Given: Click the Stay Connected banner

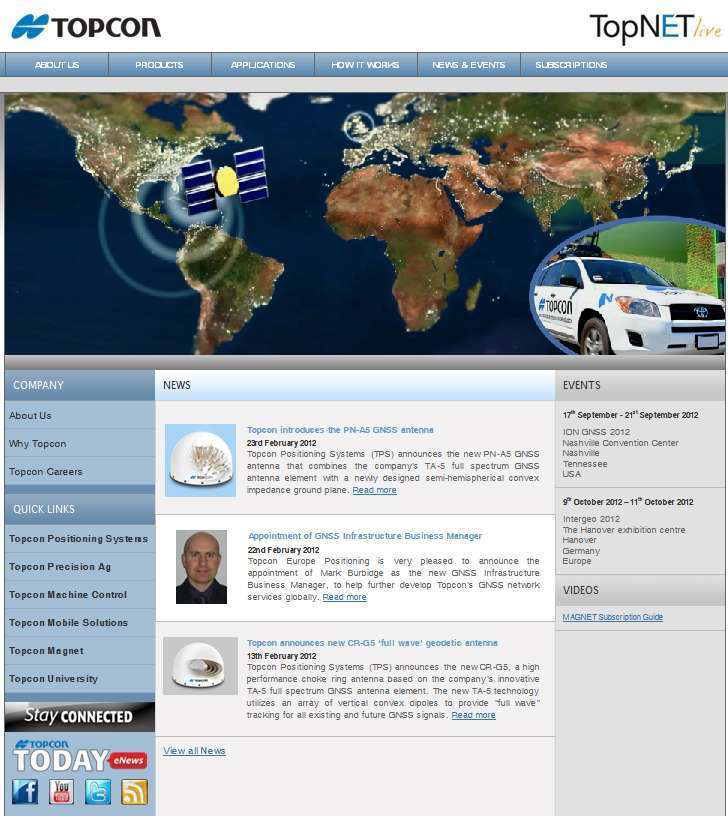Looking at the screenshot, I should 80,717.
